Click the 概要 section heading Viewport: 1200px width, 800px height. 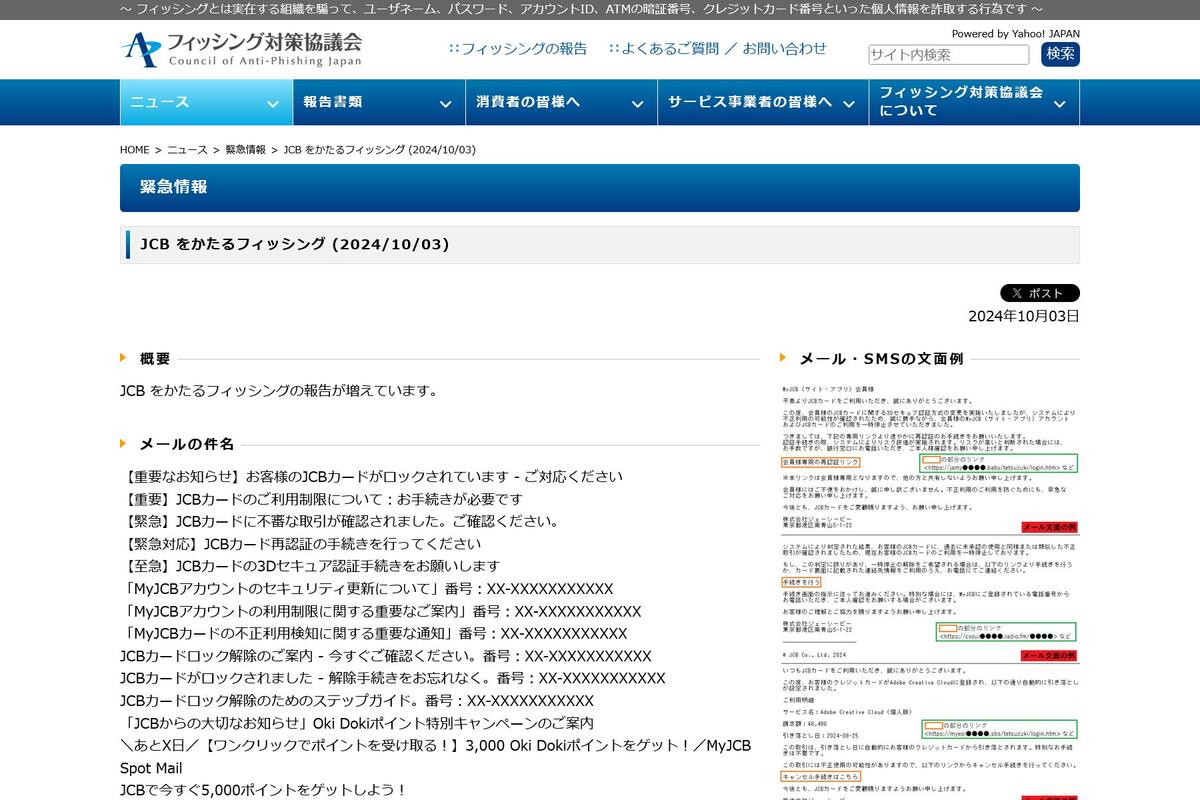tap(155, 358)
